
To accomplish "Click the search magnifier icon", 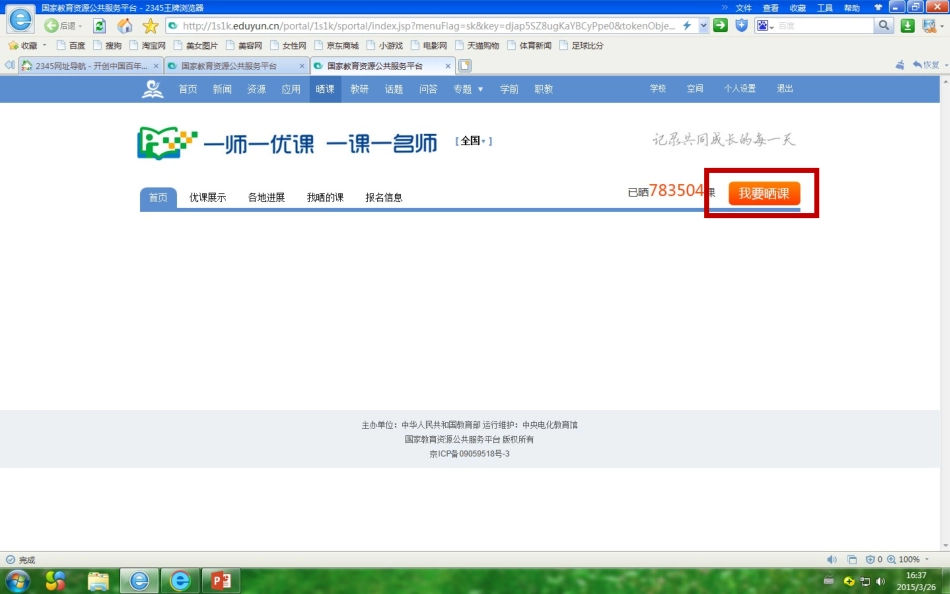I will click(884, 26).
